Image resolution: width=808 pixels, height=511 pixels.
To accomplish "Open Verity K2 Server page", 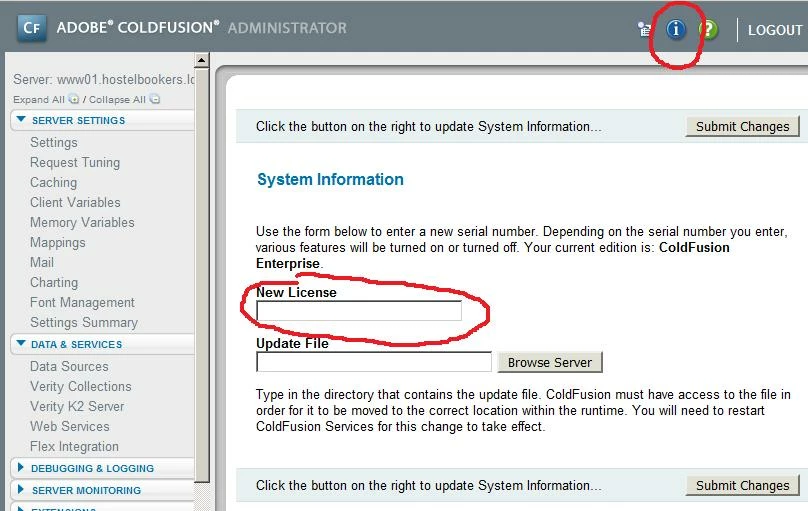I will [x=77, y=406].
